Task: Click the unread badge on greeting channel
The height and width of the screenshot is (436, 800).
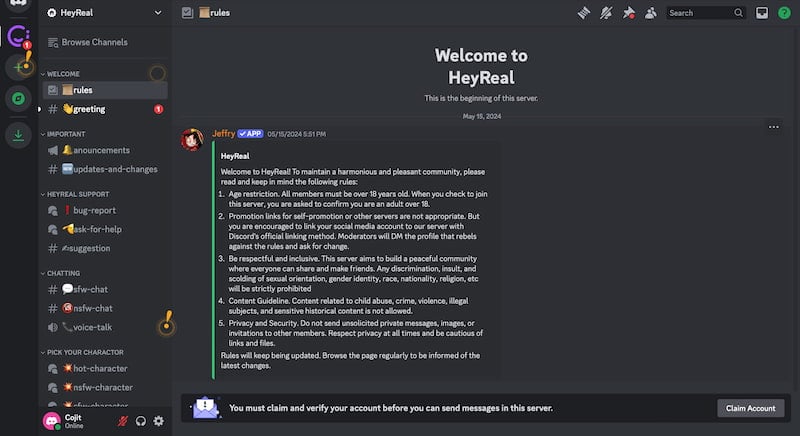Action: coord(159,109)
